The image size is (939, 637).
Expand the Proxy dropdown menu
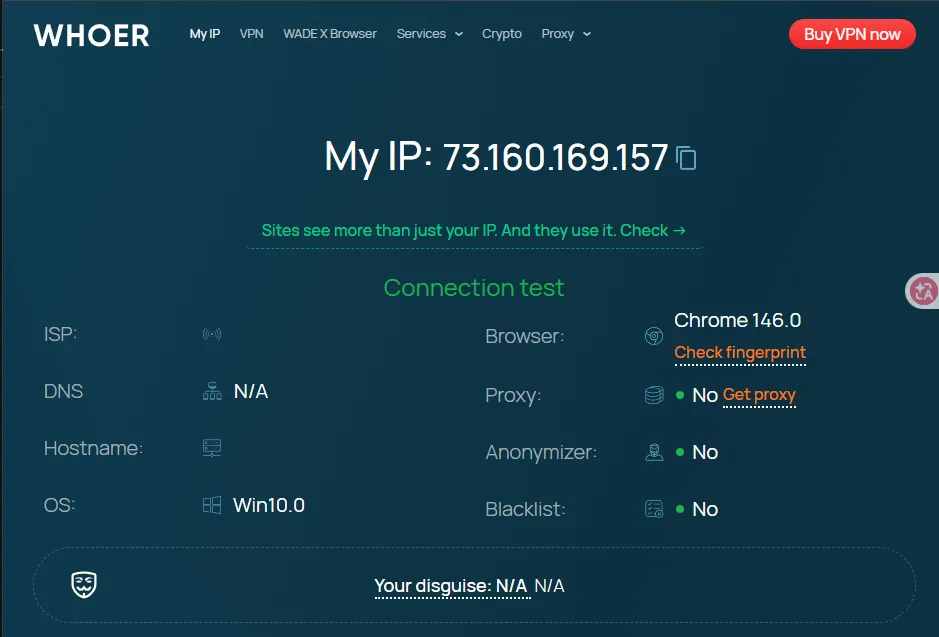pyautogui.click(x=565, y=34)
